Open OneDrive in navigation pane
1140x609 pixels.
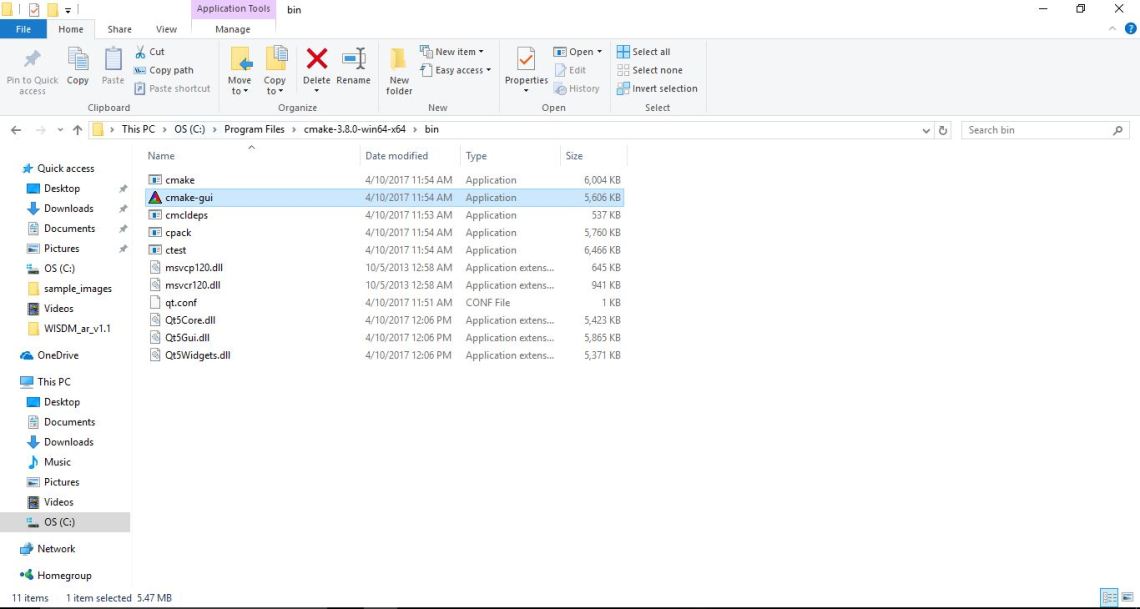point(57,355)
